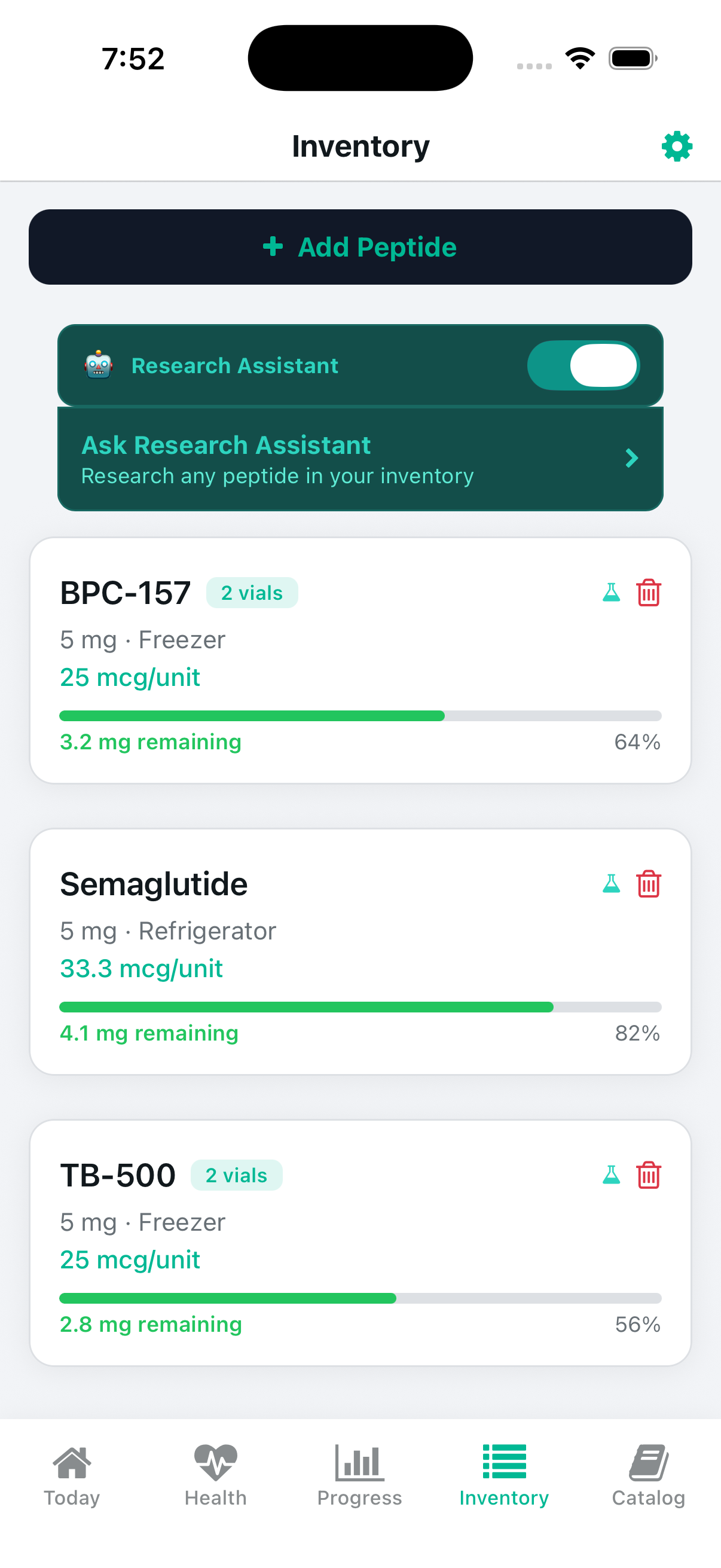Delete Semaglutide with the trash icon
721x1568 pixels.
649,884
